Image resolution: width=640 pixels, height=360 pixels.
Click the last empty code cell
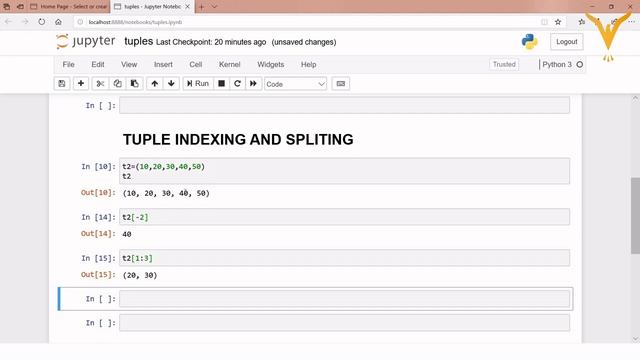(344, 323)
